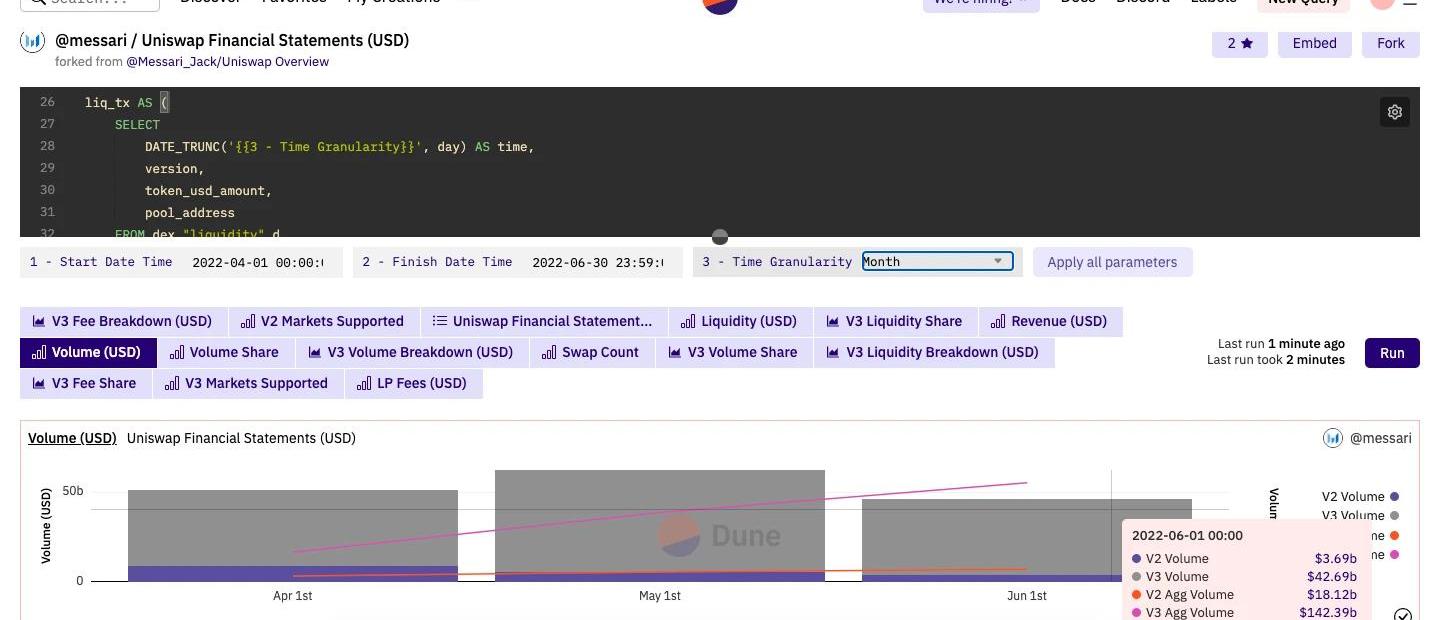This screenshot has height=620, width=1436.
Task: Toggle the V2 Volume series in the legend
Action: (x=1360, y=497)
